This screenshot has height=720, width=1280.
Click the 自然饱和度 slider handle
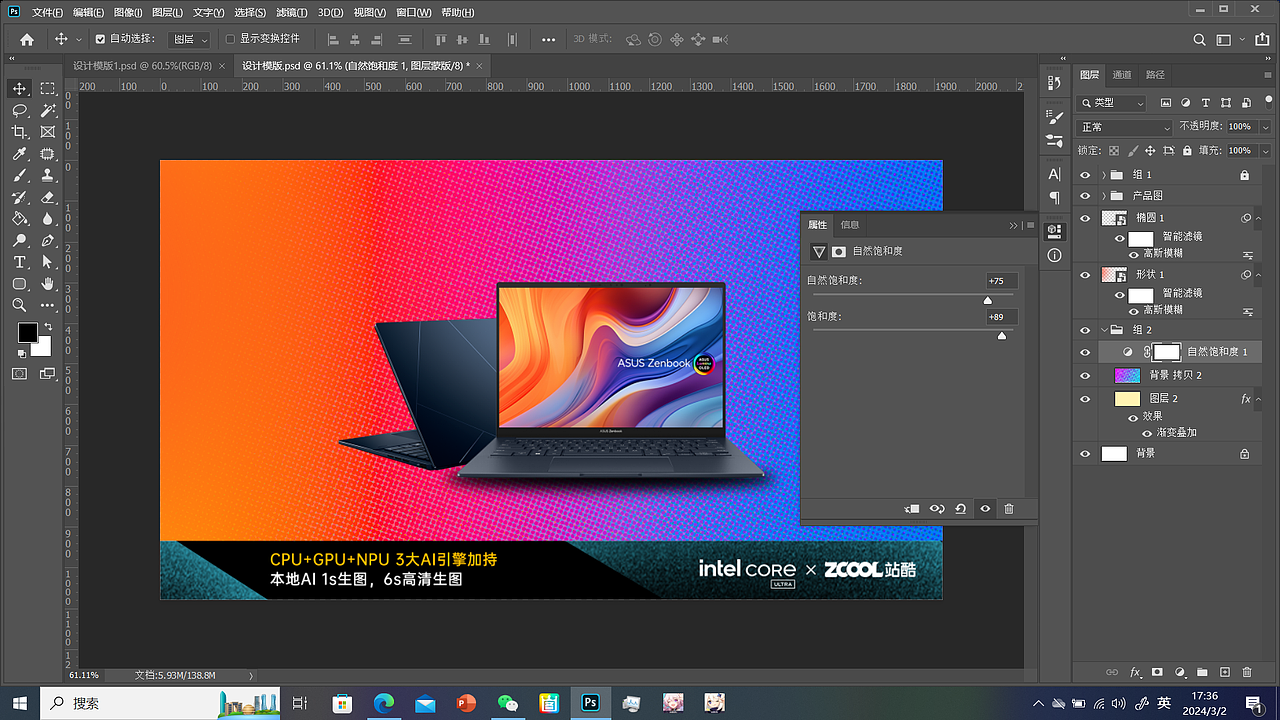pyautogui.click(x=988, y=300)
